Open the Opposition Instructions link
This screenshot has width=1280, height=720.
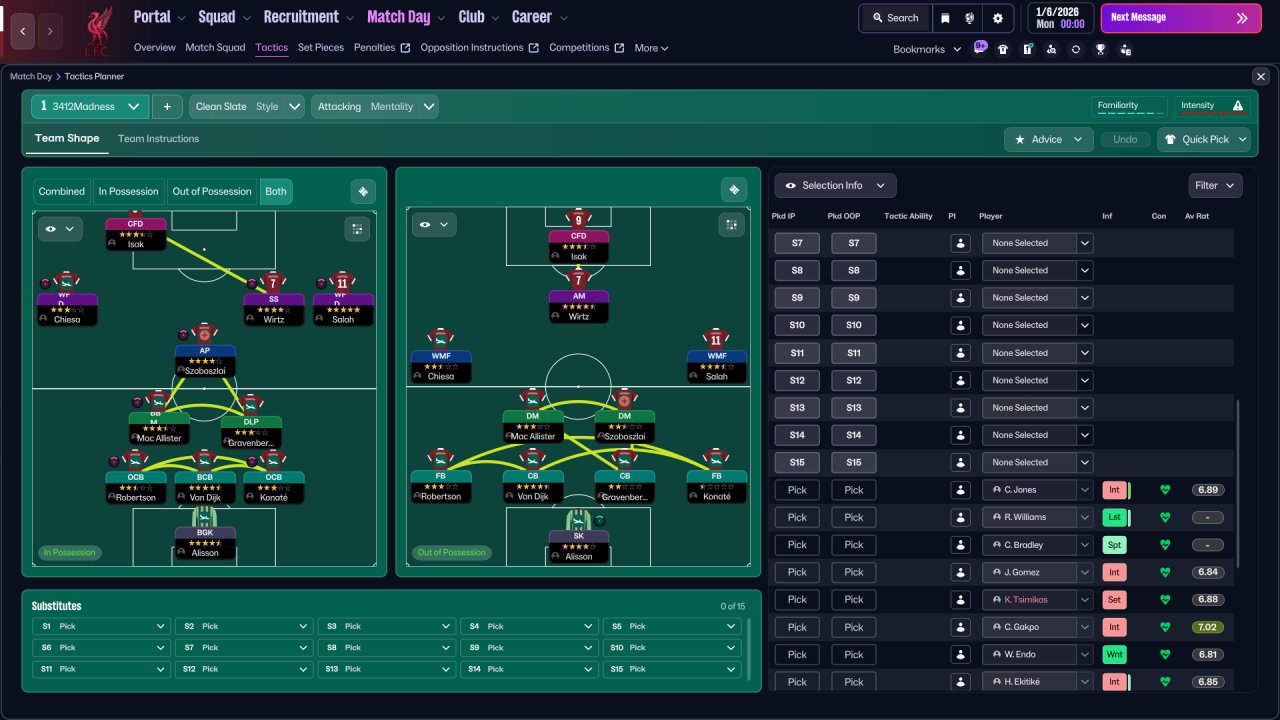pos(479,48)
